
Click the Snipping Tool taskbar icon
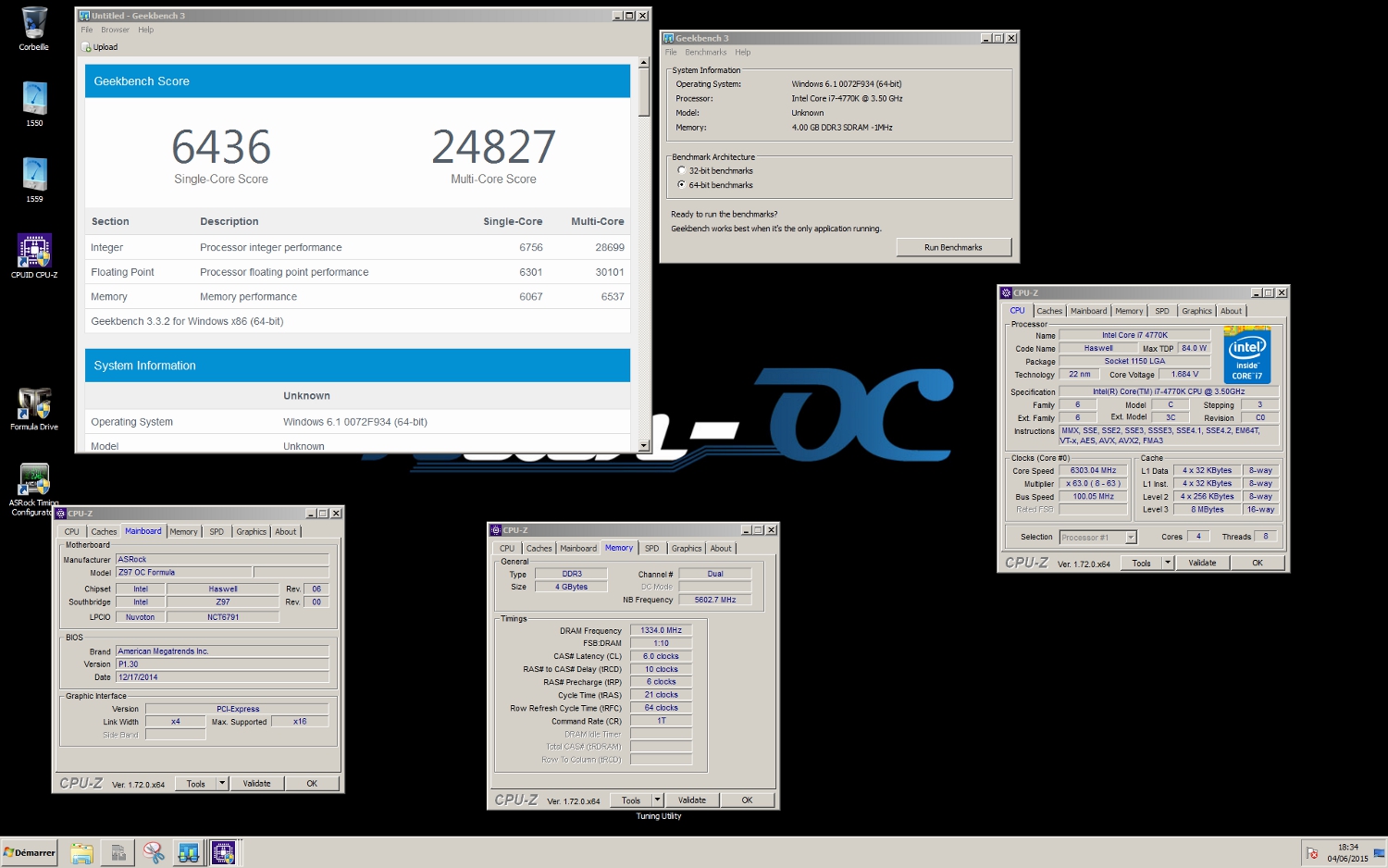pyautogui.click(x=154, y=852)
